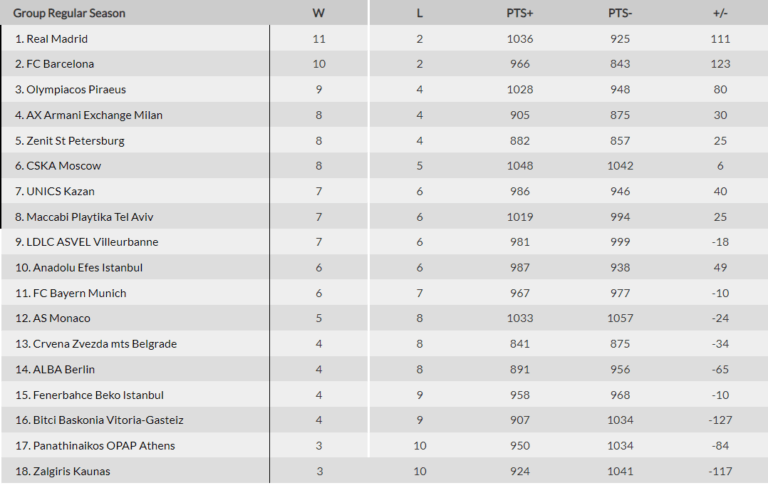Click the Group Regular Season header
This screenshot has height=488, width=768.
click(x=69, y=13)
